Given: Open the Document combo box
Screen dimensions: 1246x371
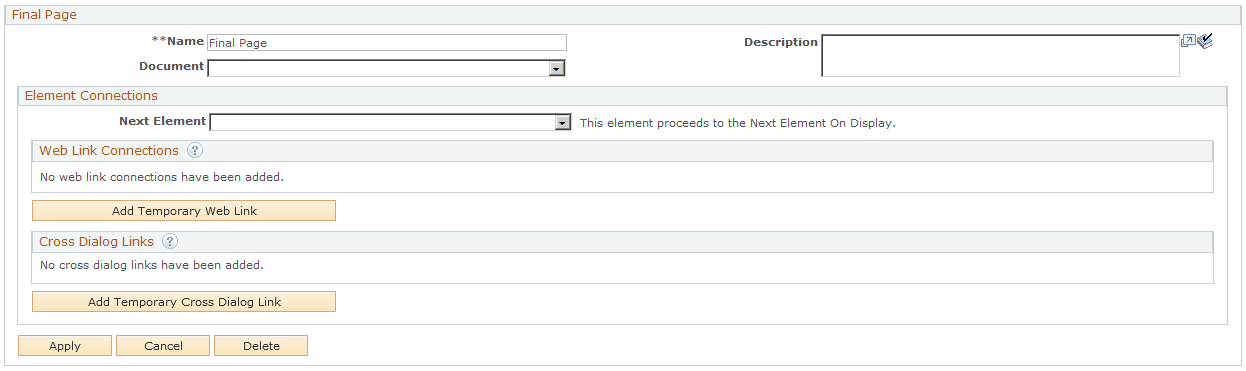Looking at the screenshot, I should click(387, 68).
